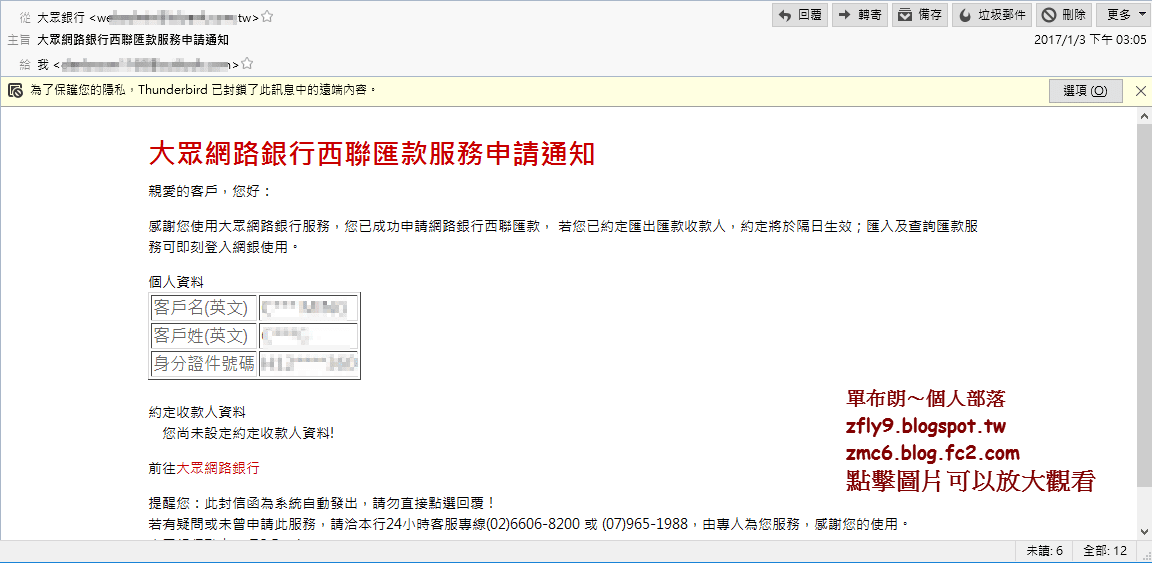Forward the email using 轉寄 button

860,15
